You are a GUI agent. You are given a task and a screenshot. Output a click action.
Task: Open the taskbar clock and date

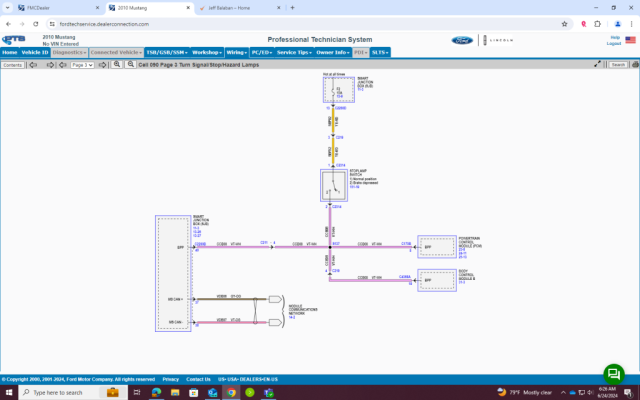coord(607,392)
